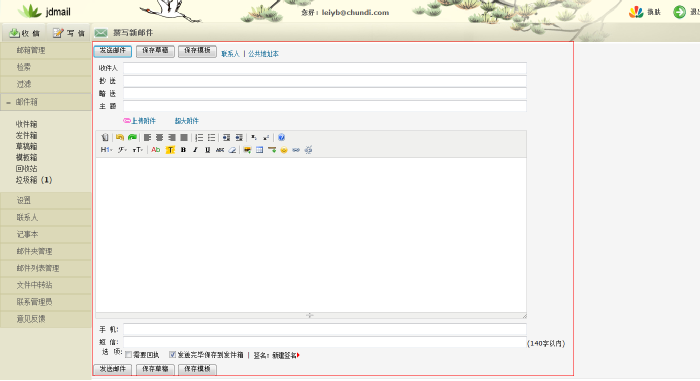The image size is (700, 381).
Task: Open 文件中转站 in sidebar
Action: tap(46, 285)
